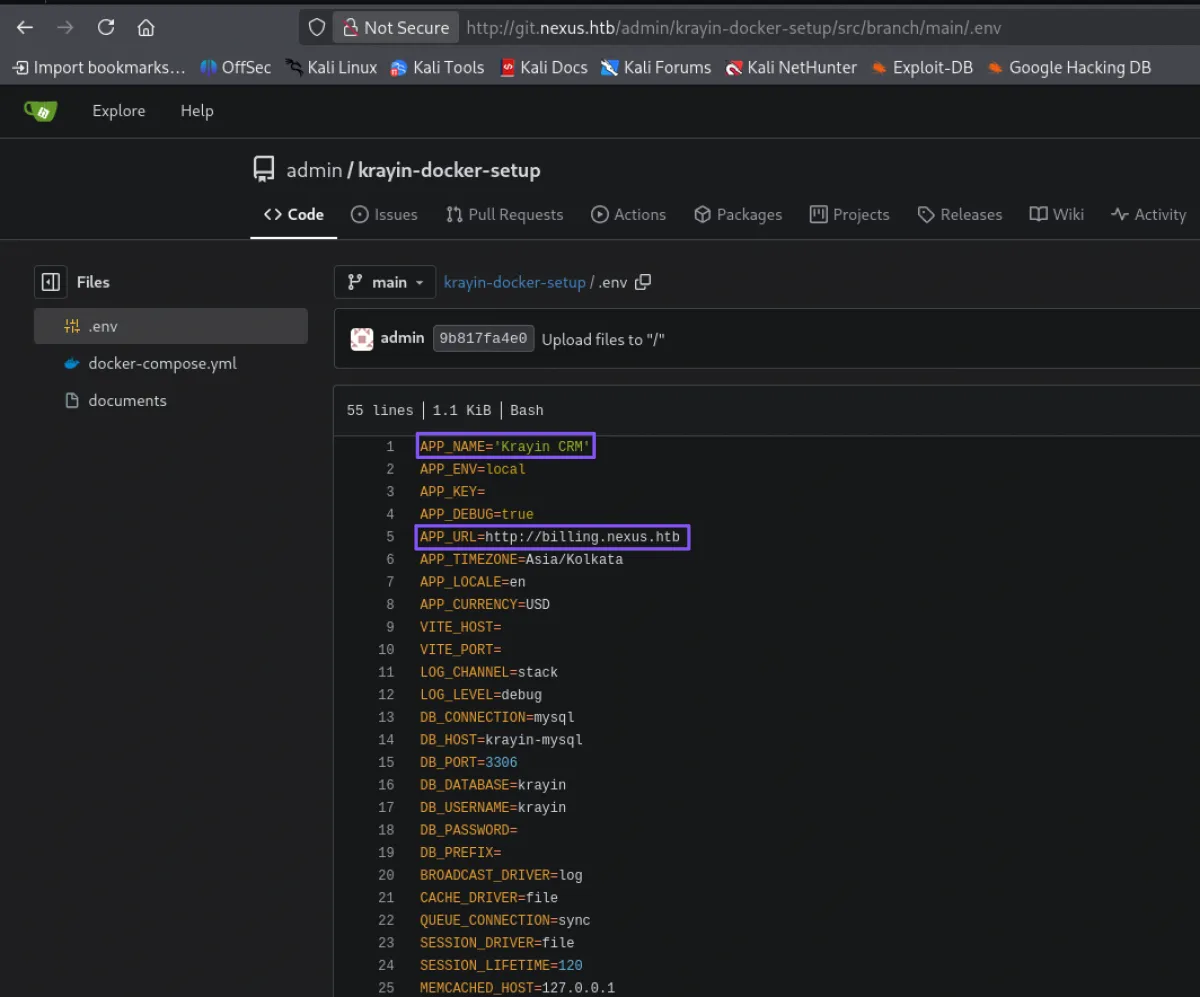Click the APP_NAME='Krayin CRM' line
This screenshot has height=997, width=1200.
point(506,447)
